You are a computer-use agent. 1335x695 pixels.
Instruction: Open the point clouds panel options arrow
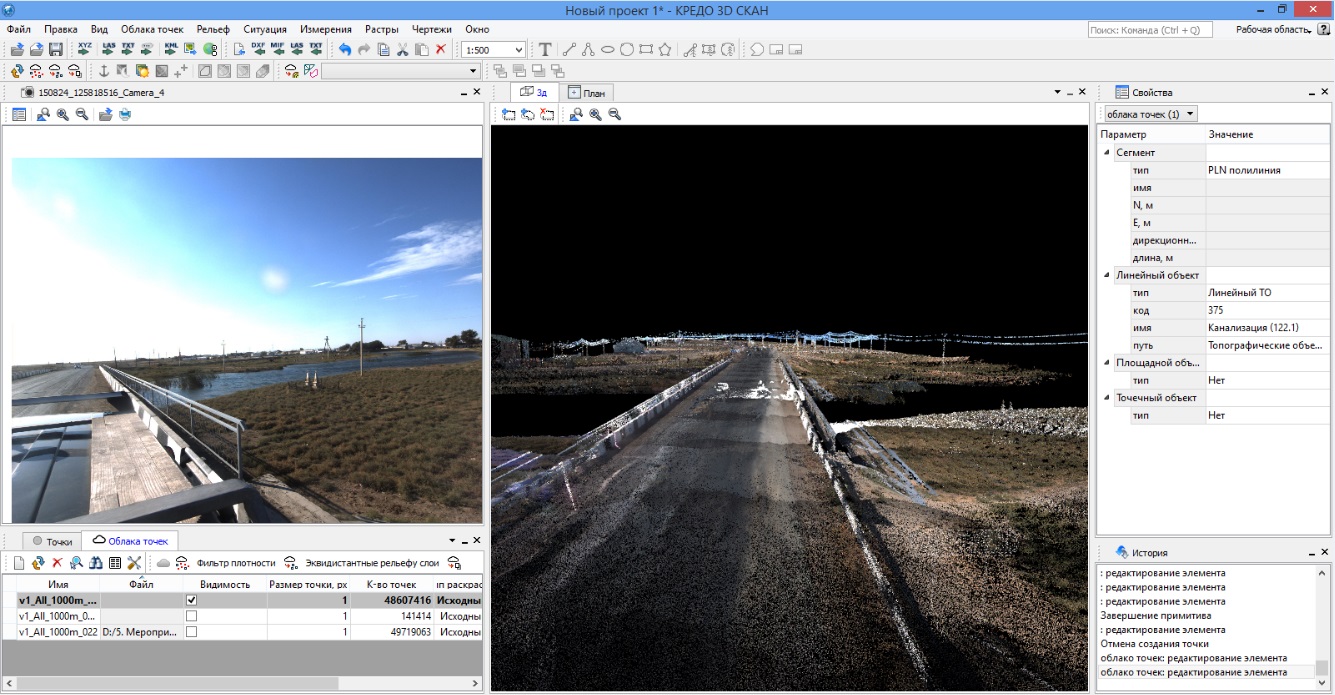click(x=452, y=541)
